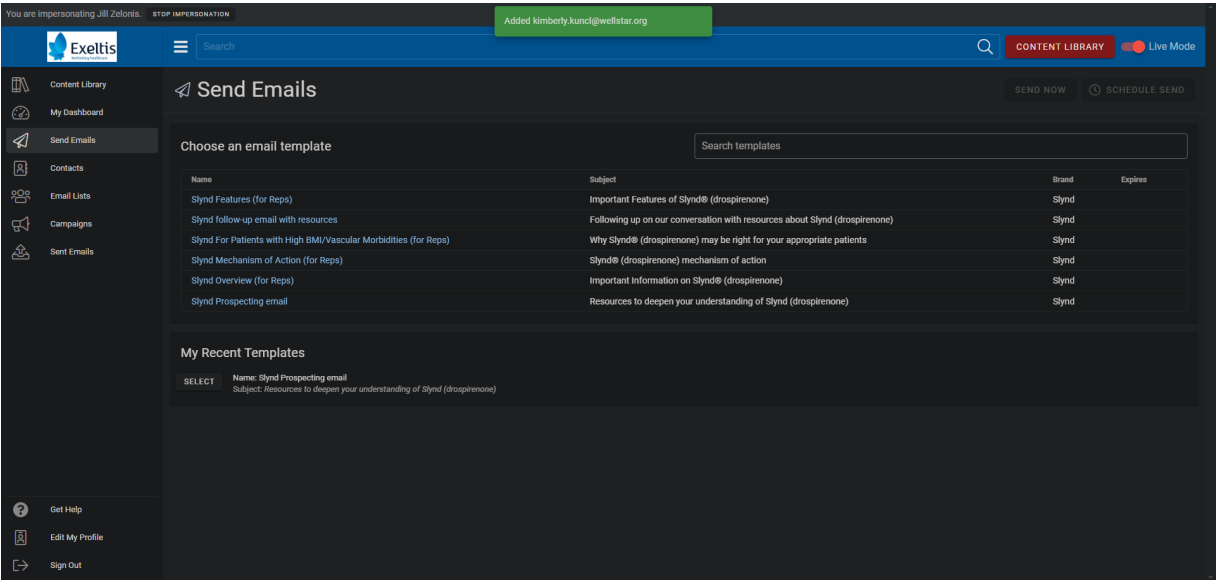Dismiss the green 'Added kimberly.kuncl' notification

tap(603, 21)
